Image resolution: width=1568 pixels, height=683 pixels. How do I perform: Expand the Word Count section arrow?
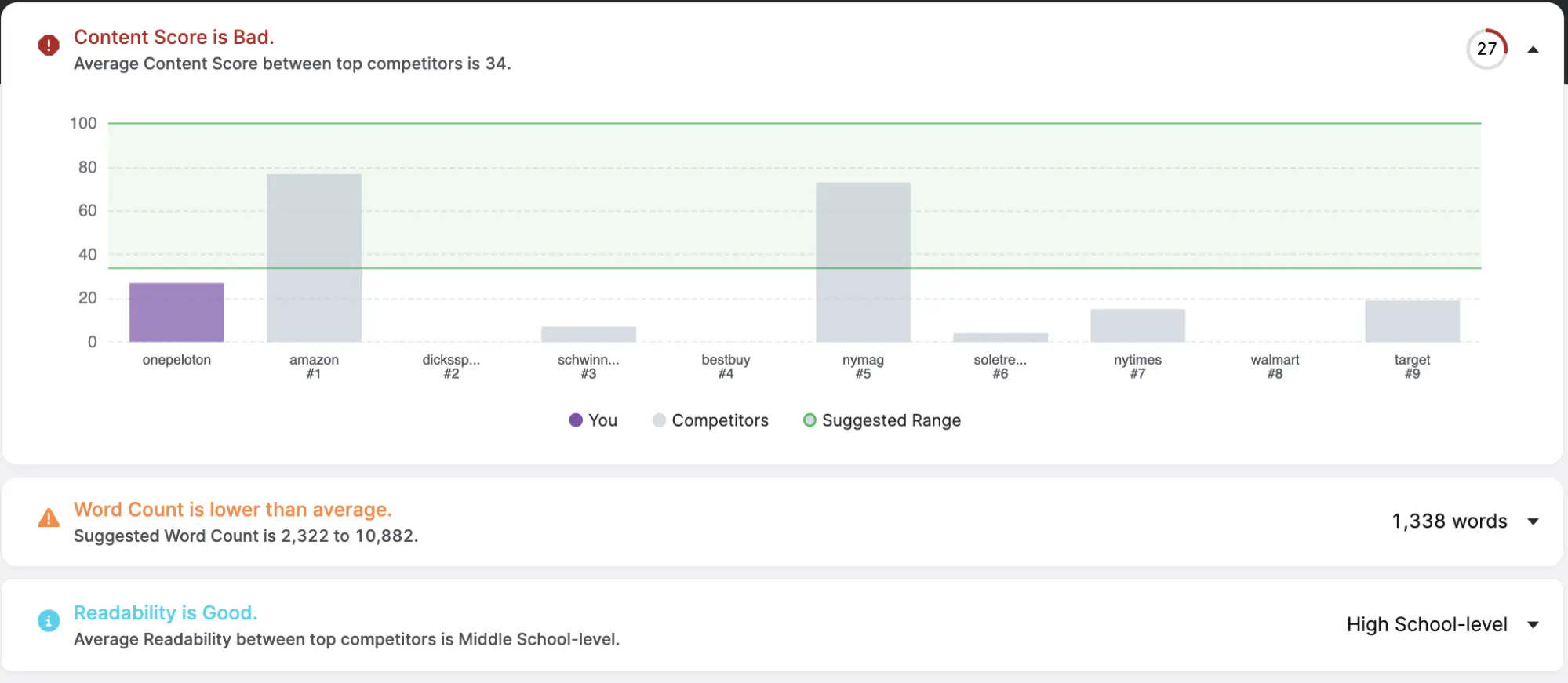pos(1533,521)
